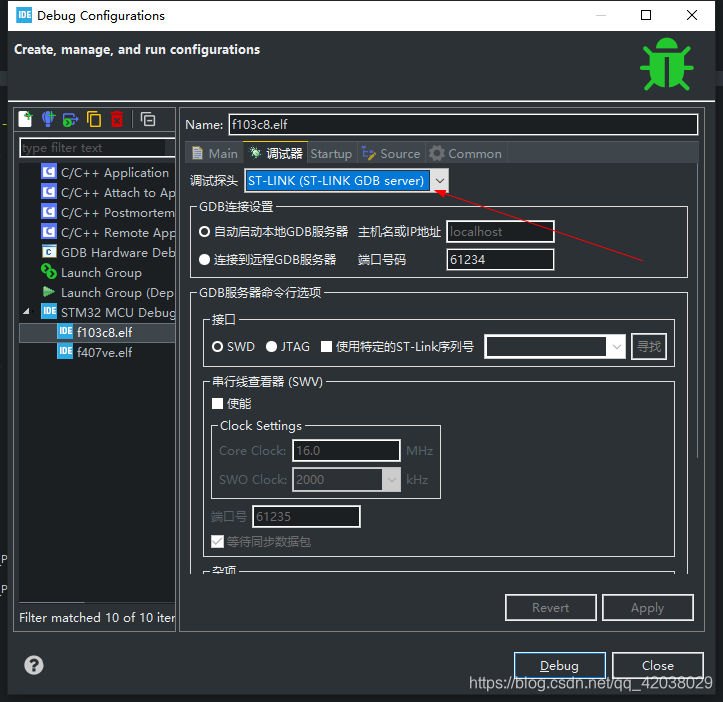
Task: Click the Export launch configuration icon
Action: (71, 119)
